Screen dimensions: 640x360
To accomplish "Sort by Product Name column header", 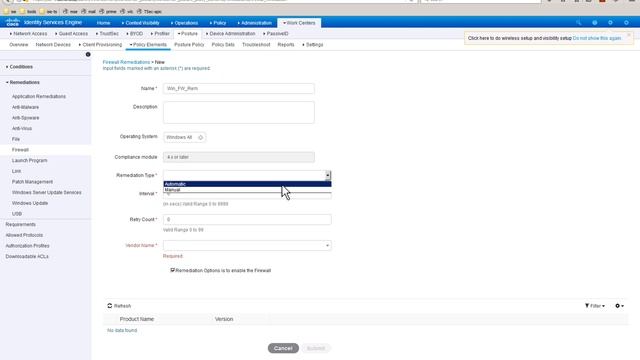I will [137, 319].
